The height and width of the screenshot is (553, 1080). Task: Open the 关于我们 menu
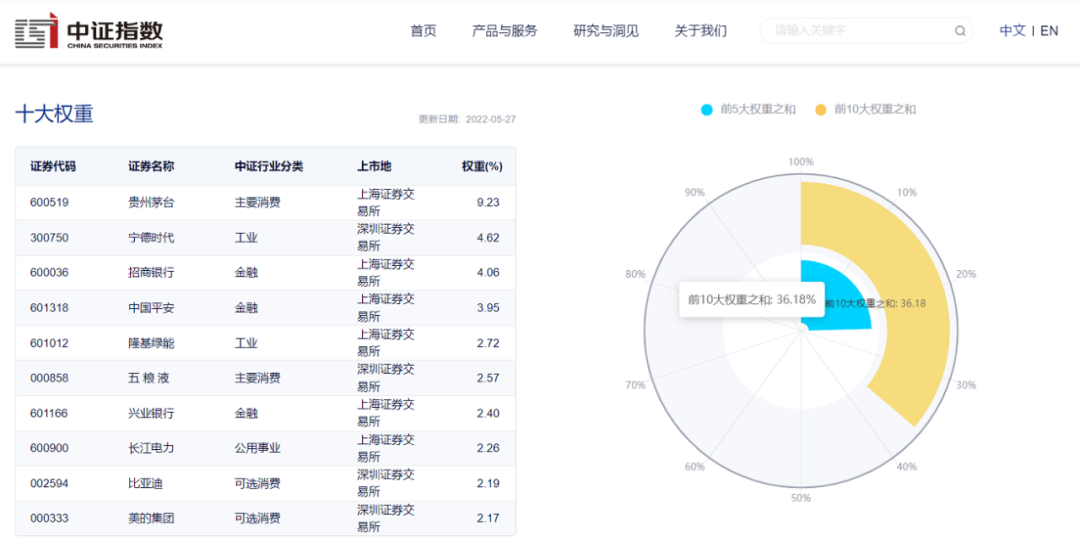(700, 31)
